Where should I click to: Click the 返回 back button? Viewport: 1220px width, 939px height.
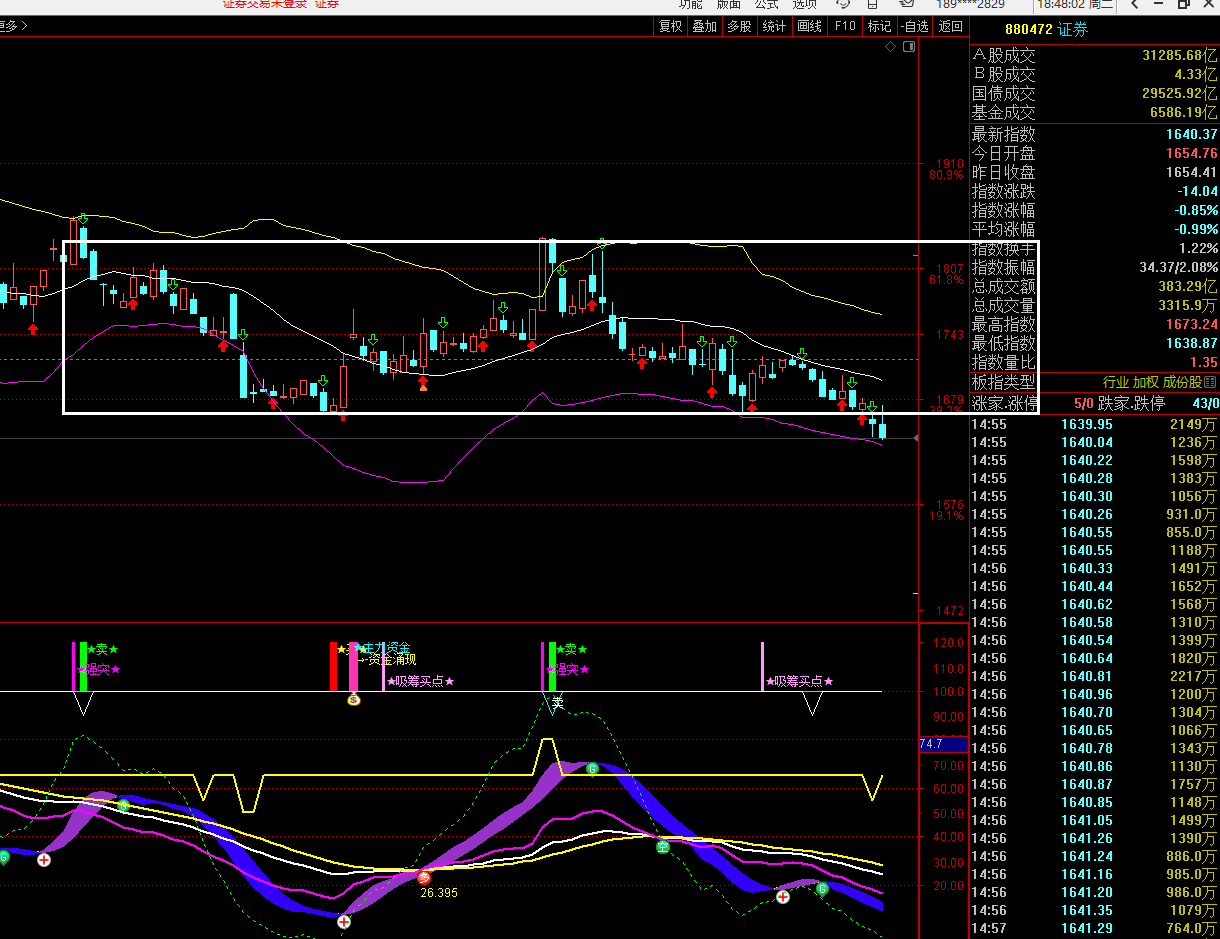951,26
